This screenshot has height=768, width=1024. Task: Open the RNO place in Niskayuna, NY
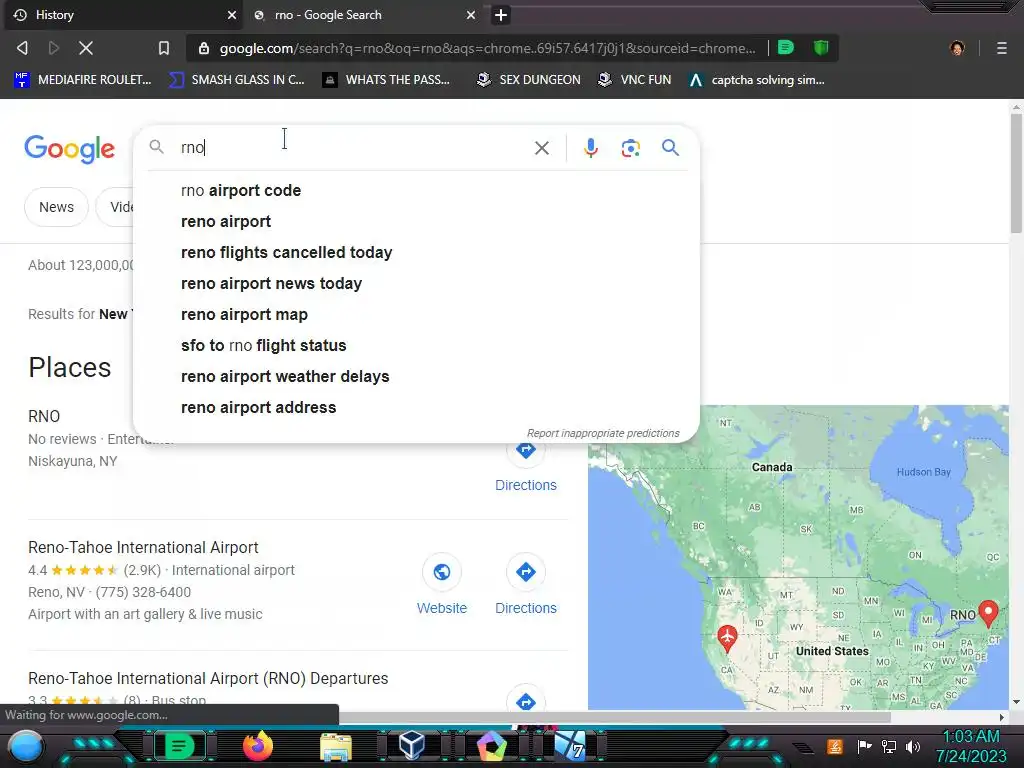44,417
